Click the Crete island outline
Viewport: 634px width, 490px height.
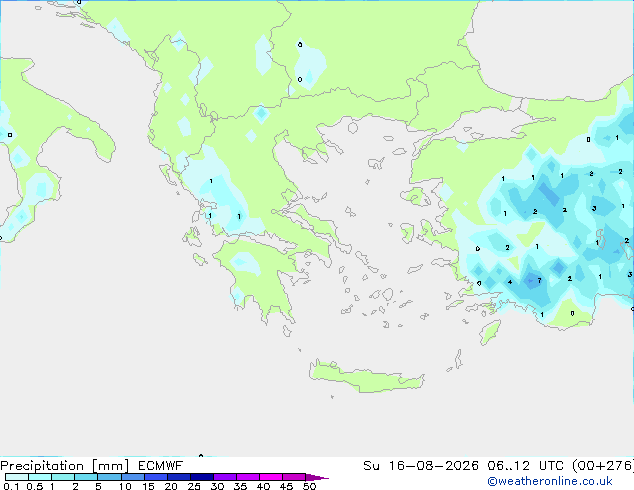pos(367,376)
